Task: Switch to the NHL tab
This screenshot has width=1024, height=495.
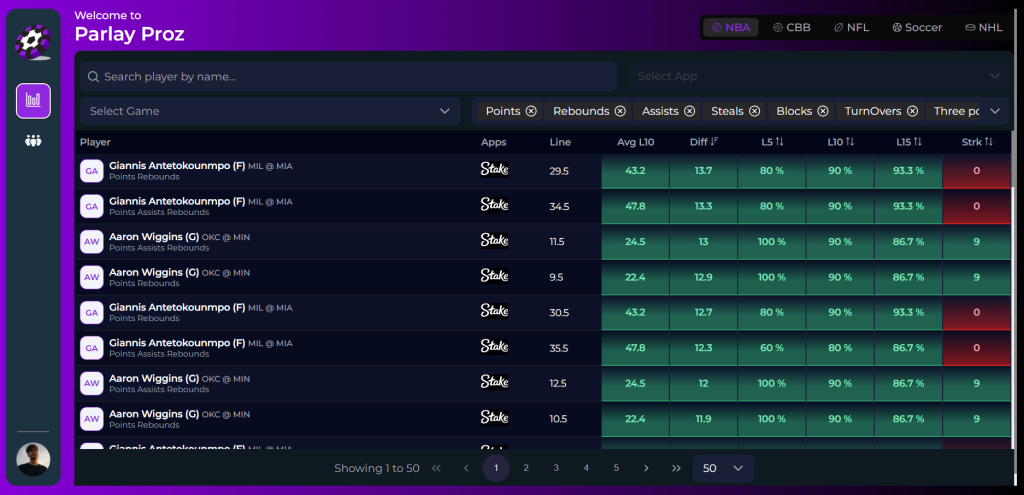Action: click(x=984, y=27)
